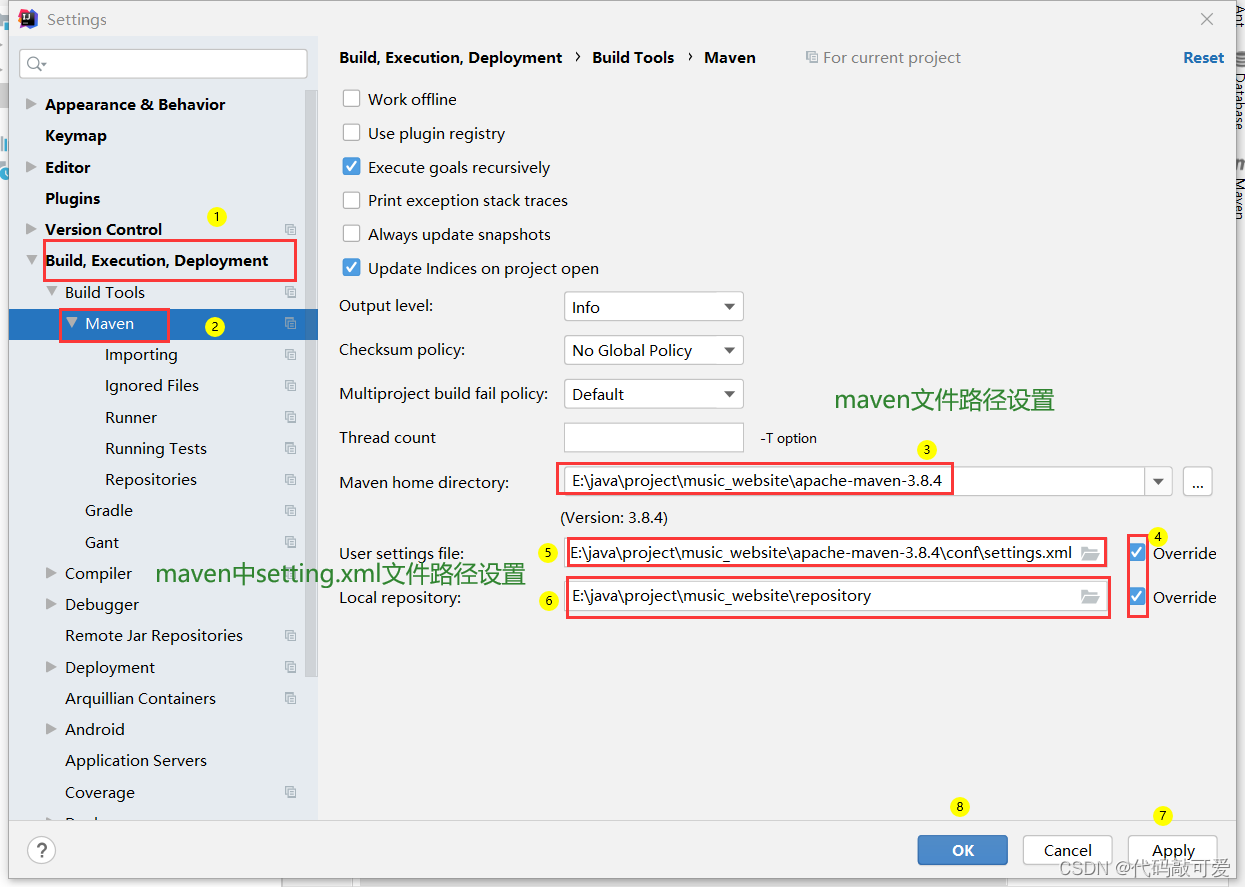Expand the Deployment tree arrow
This screenshot has height=887, width=1245.
(51, 667)
